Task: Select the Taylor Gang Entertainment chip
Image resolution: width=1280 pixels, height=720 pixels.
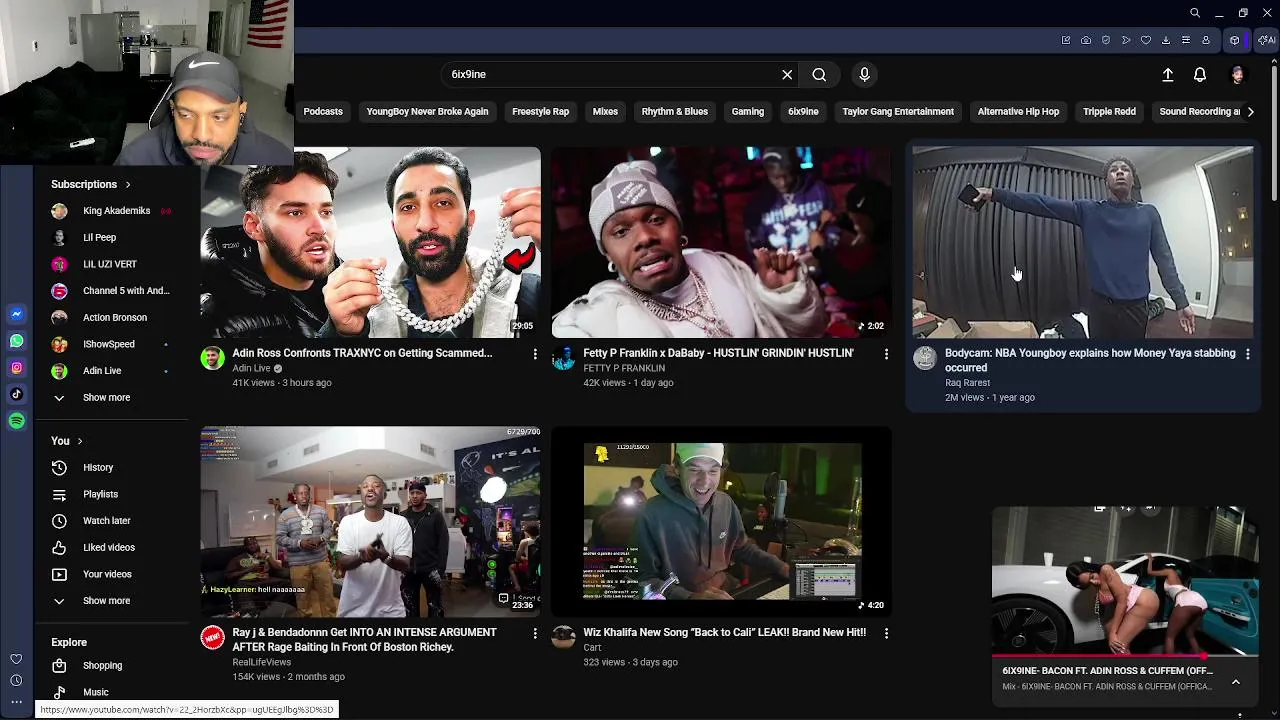Action: pos(898,111)
